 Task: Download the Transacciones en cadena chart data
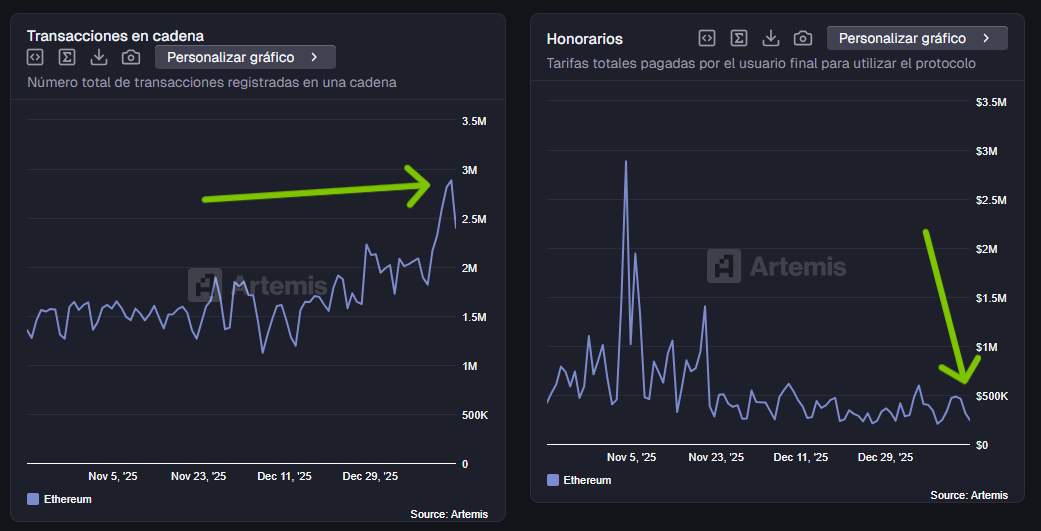[99, 57]
